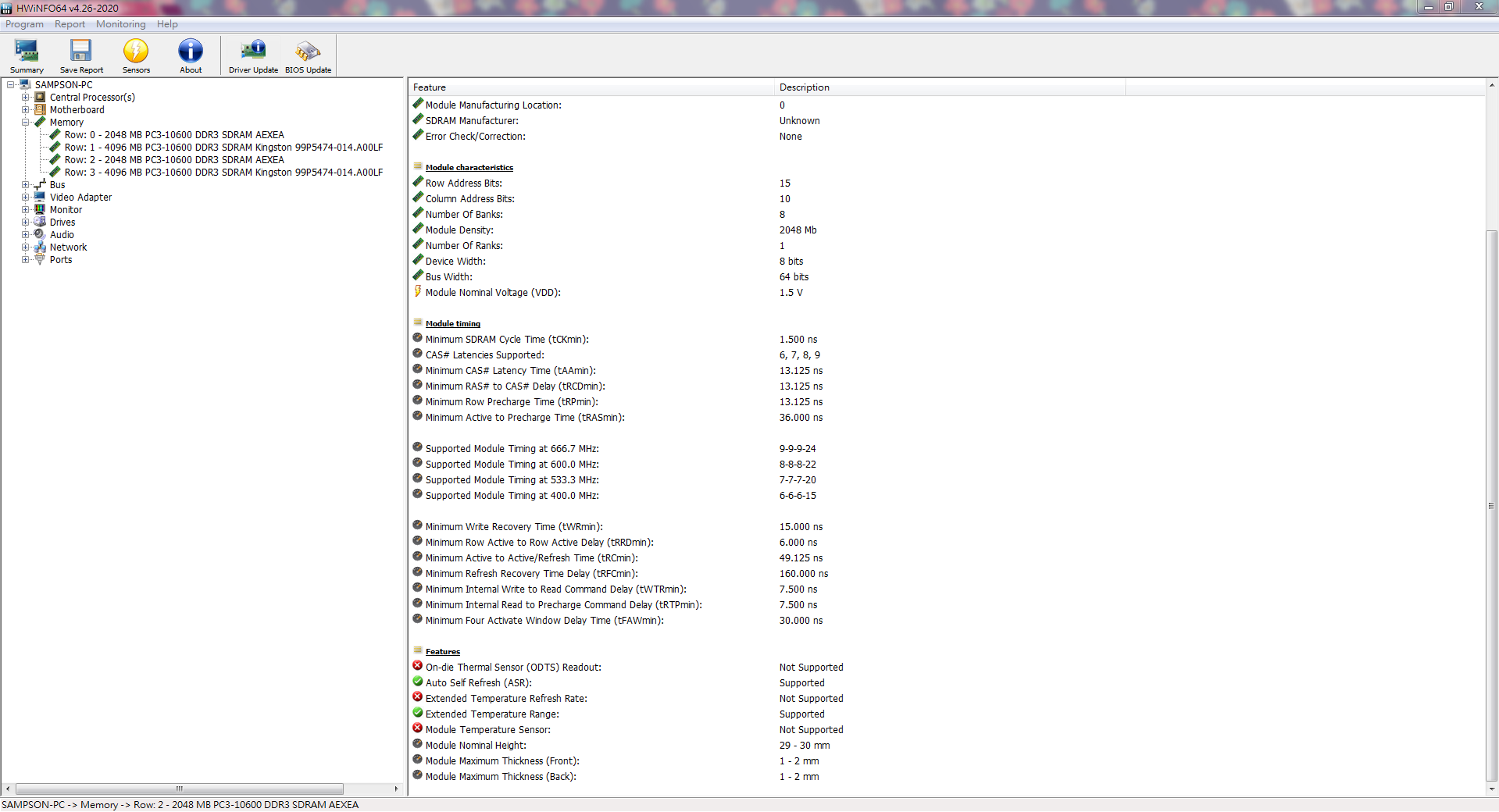Select the Ports tree item label
1499x812 pixels.
61,259
